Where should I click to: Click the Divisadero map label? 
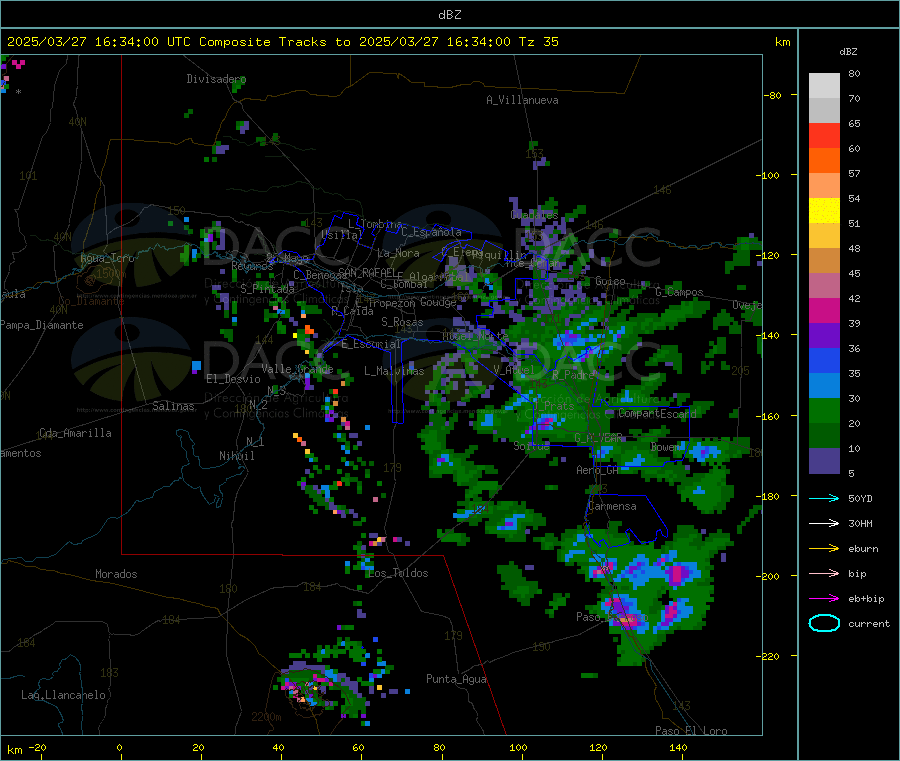pyautogui.click(x=216, y=79)
